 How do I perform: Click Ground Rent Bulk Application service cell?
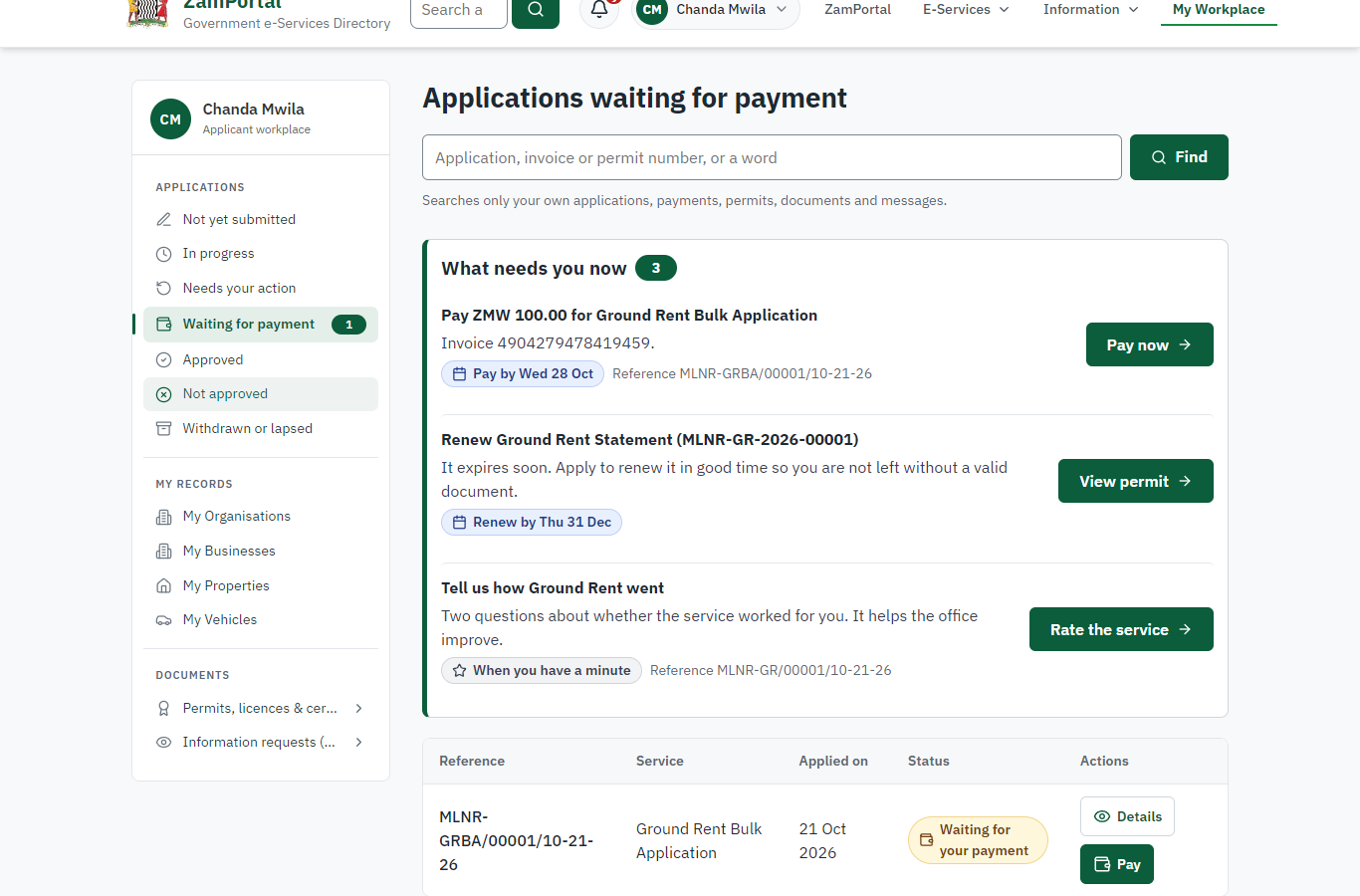[x=699, y=841]
